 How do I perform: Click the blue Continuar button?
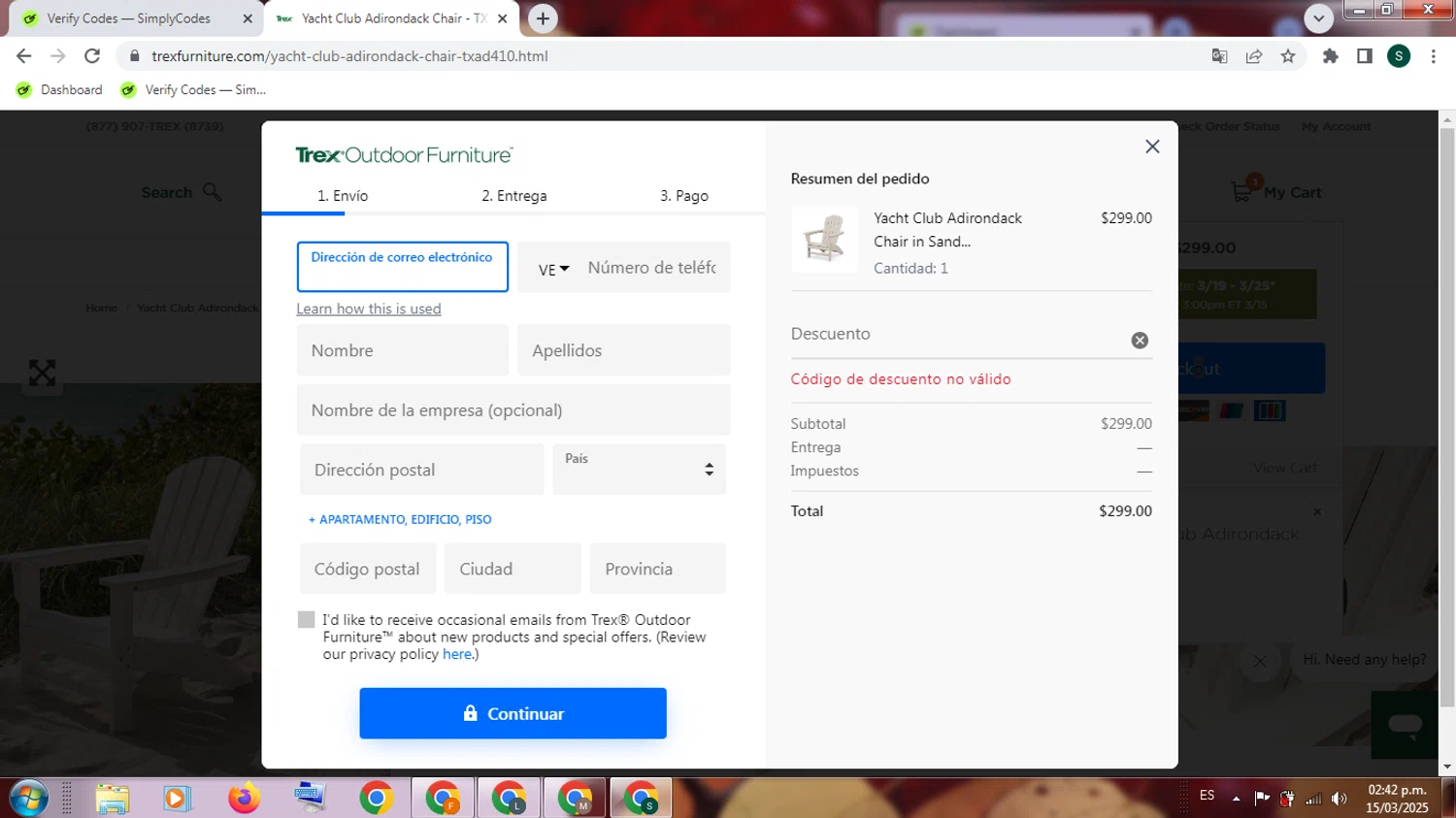point(513,713)
